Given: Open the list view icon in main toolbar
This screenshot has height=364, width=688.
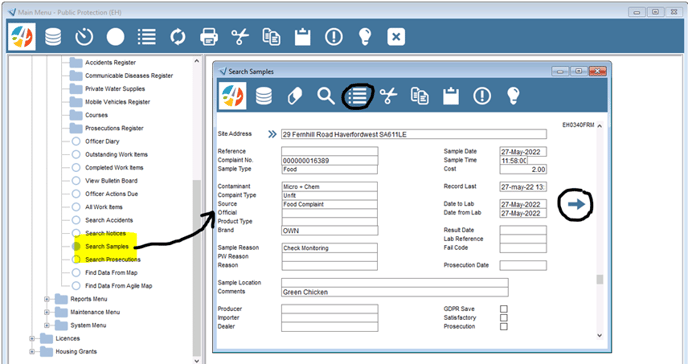Looking at the screenshot, I should coord(147,37).
